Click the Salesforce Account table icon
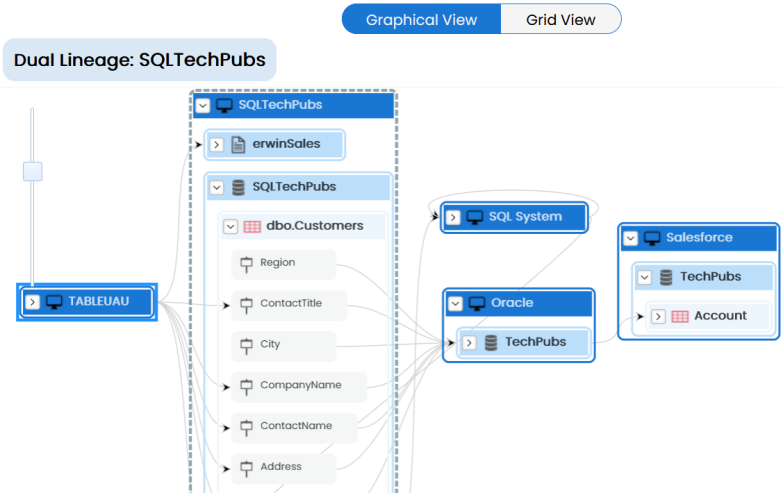This screenshot has width=783, height=493. coord(680,316)
